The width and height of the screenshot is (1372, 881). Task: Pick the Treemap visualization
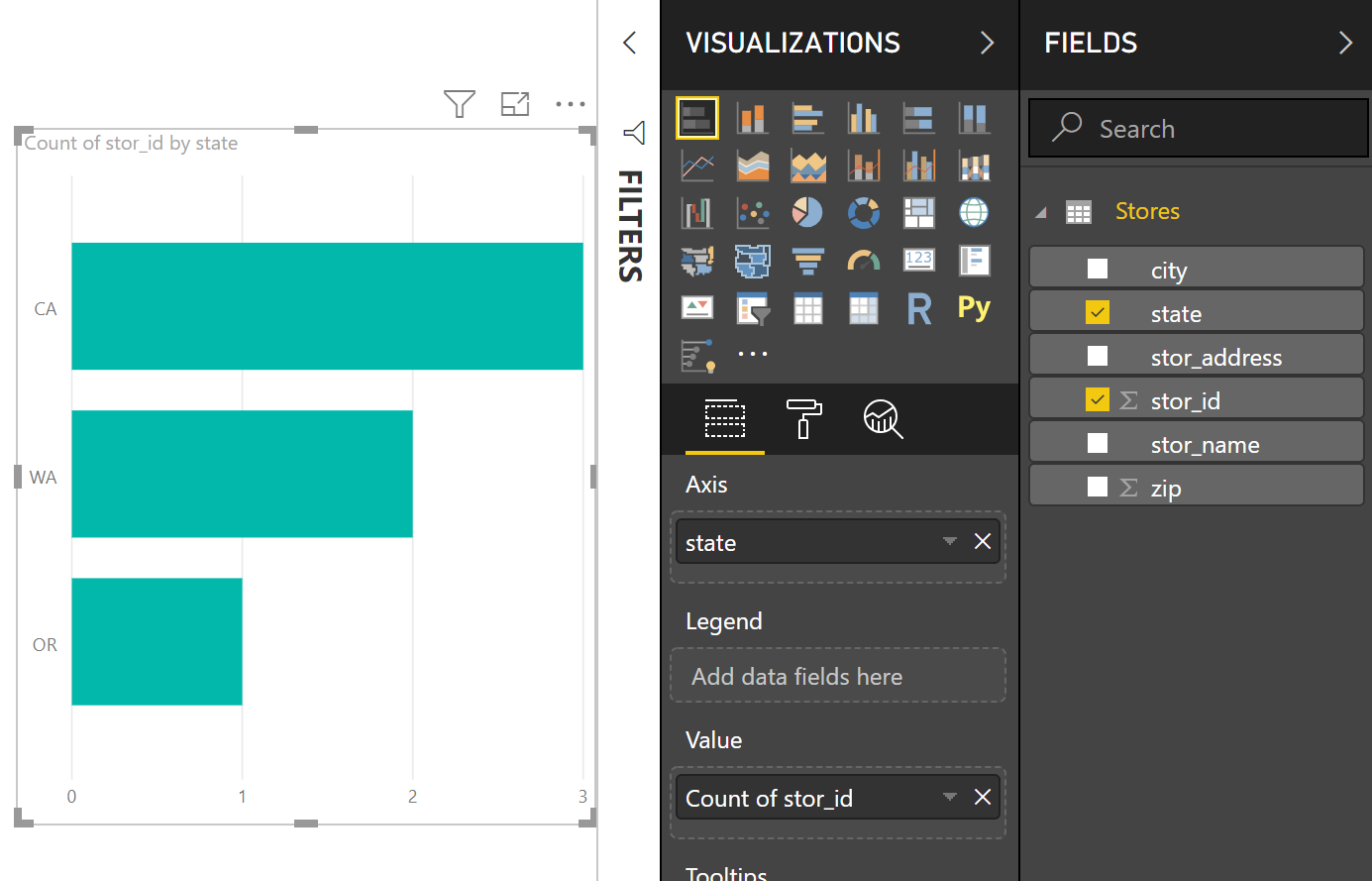918,212
